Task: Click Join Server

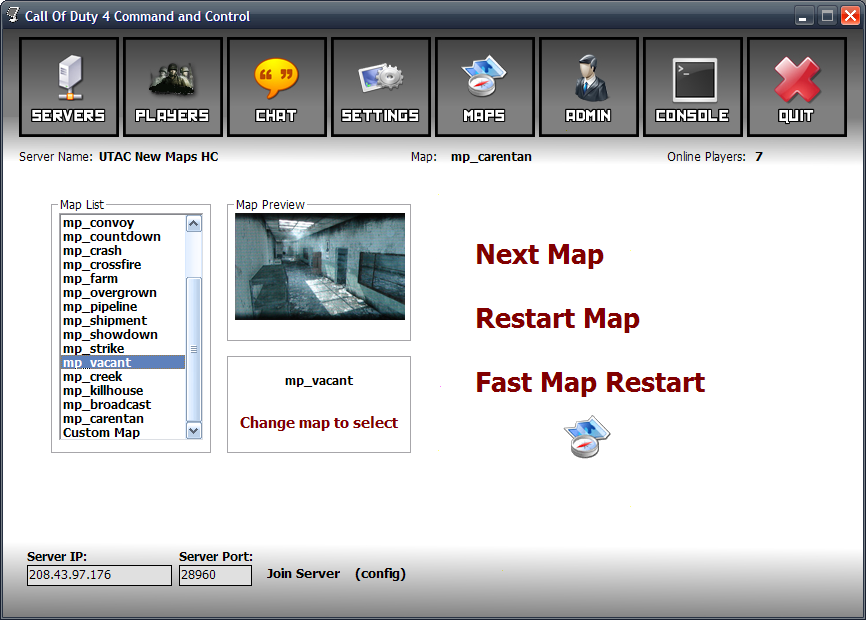Action: [303, 574]
